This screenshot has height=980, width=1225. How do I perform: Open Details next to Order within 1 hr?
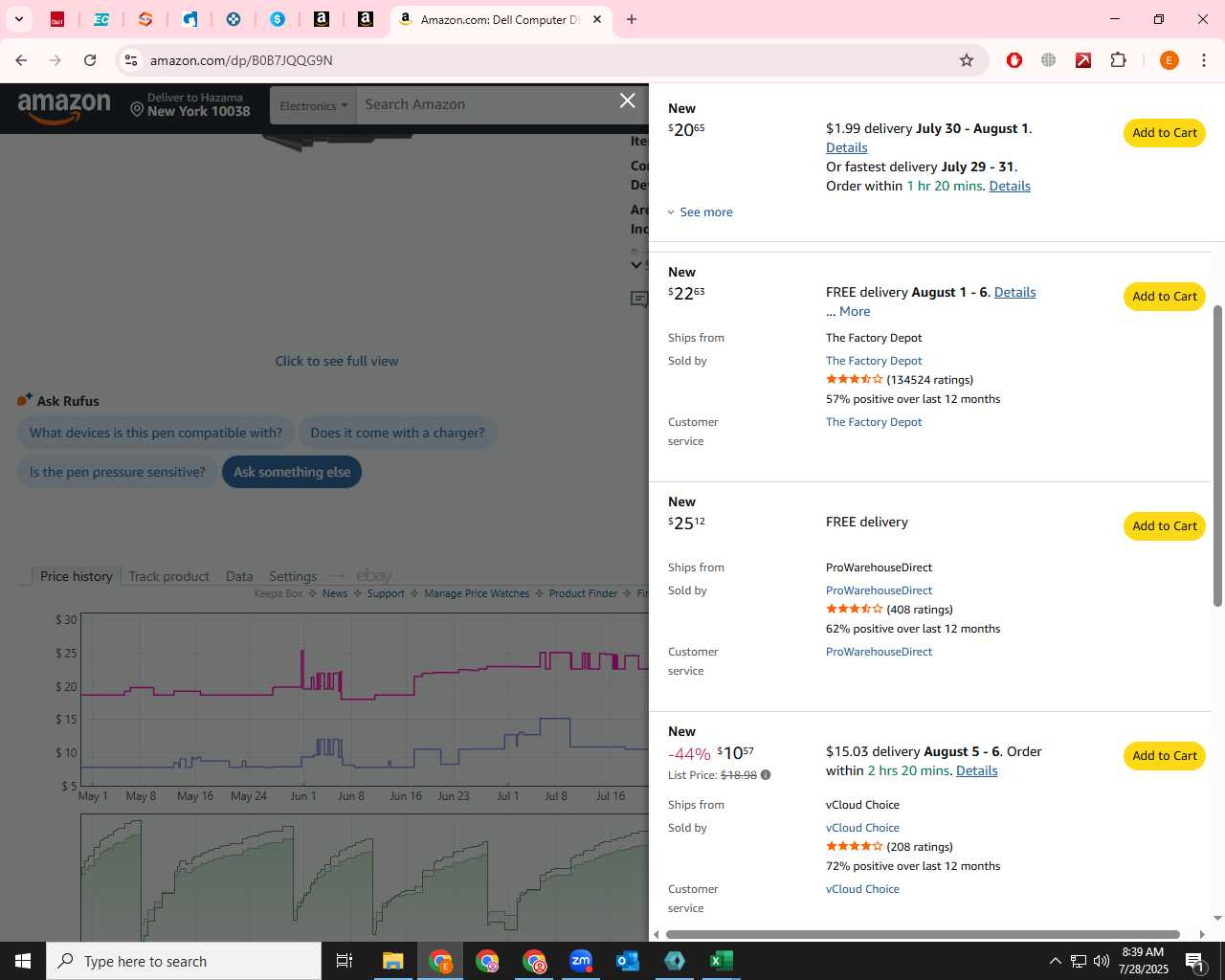[1010, 186]
